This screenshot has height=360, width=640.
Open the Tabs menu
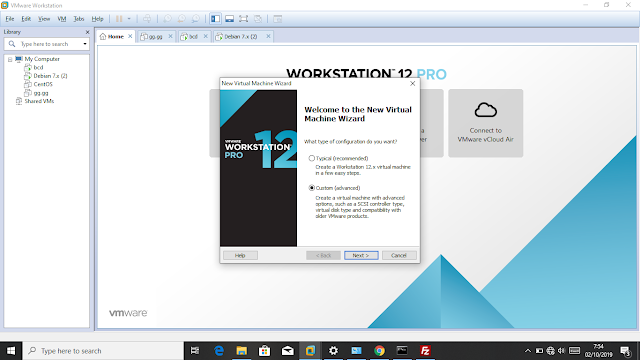pos(79,19)
